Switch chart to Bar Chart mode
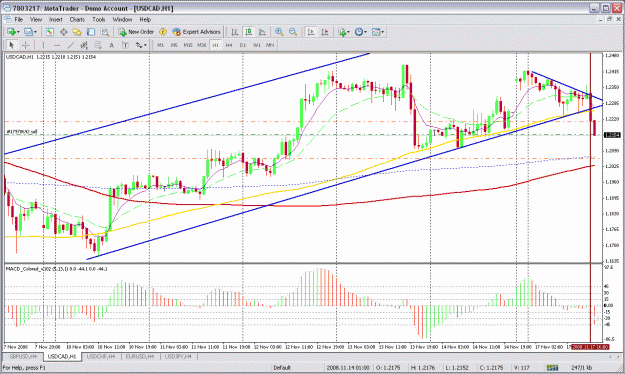This screenshot has width=625, height=374. 235,32
